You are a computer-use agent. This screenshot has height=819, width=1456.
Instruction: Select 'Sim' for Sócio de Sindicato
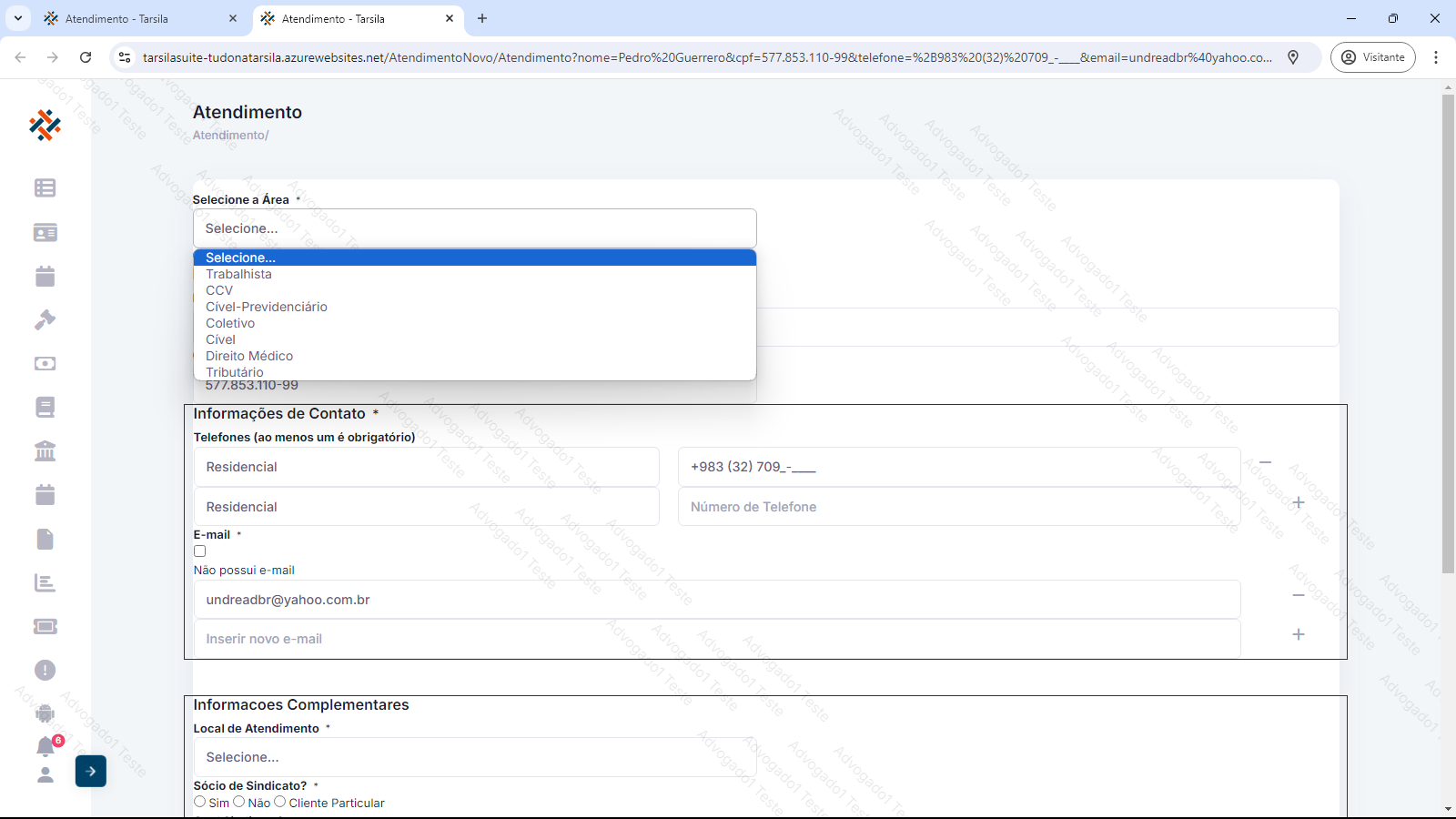point(200,802)
